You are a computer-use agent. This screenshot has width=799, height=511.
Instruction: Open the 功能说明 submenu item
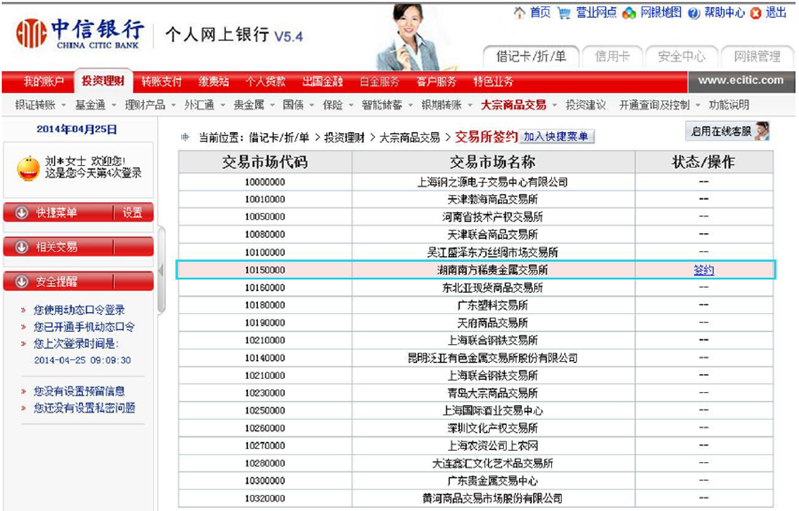coord(729,105)
